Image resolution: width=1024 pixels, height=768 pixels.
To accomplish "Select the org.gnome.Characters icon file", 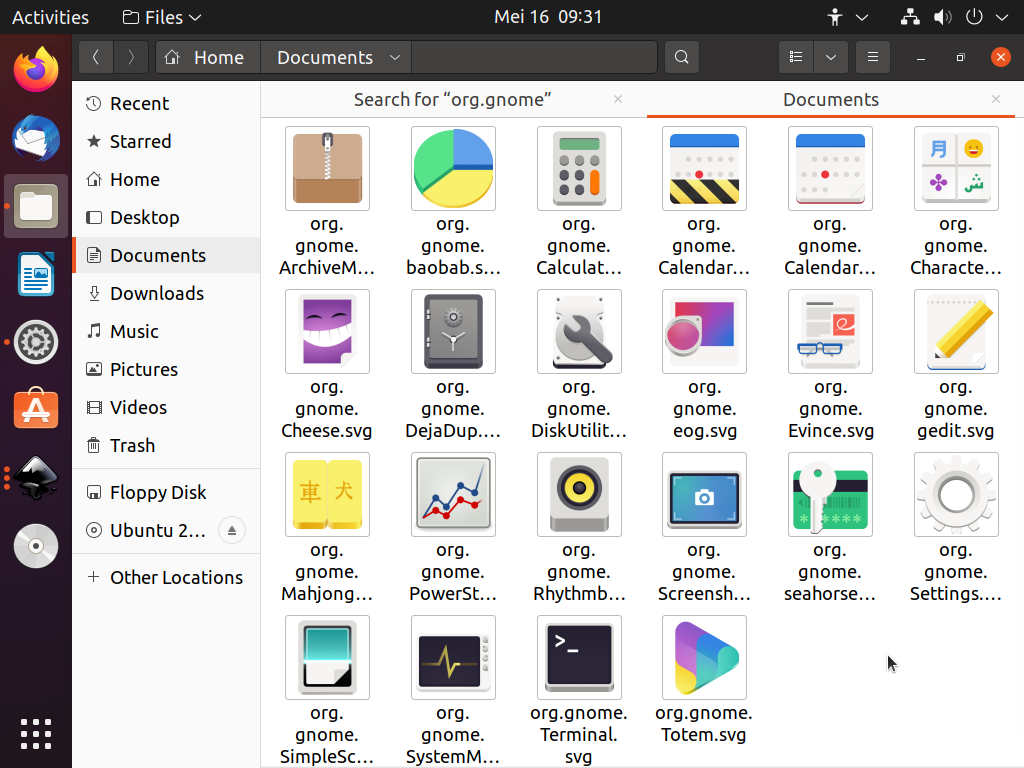I will tap(956, 168).
